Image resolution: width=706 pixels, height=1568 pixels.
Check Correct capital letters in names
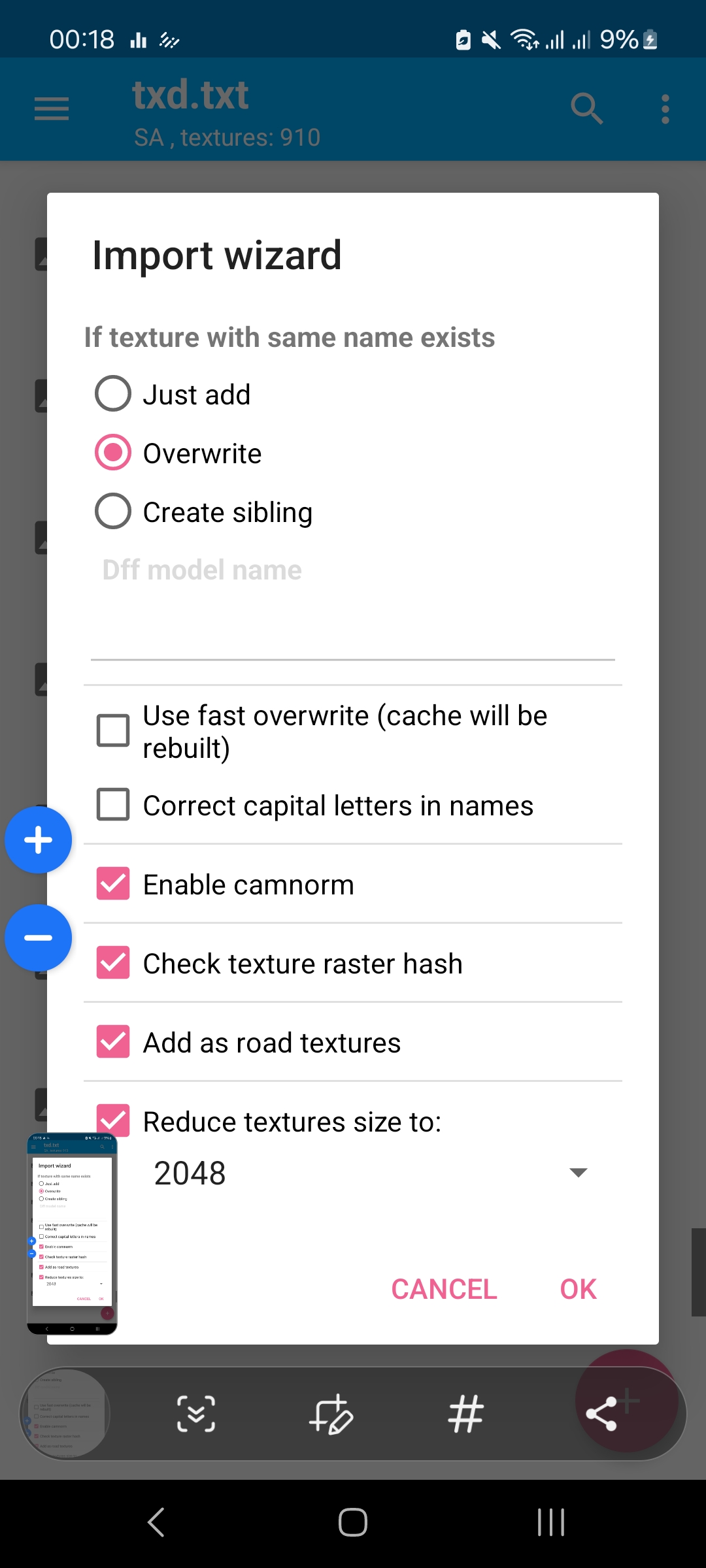point(113,804)
